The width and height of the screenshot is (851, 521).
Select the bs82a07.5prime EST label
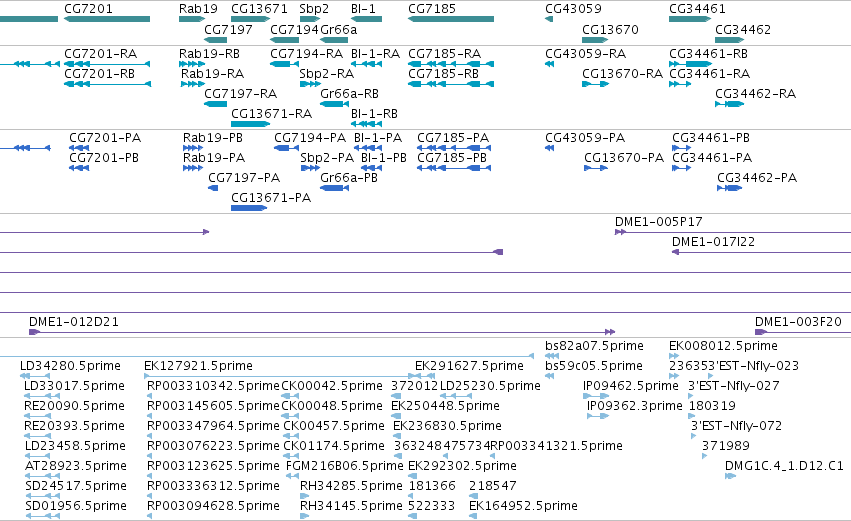(x=594, y=346)
